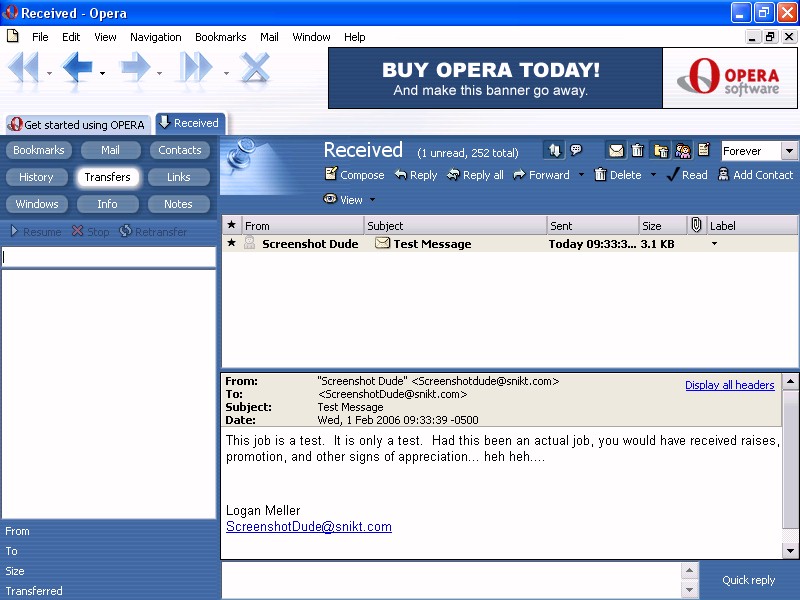800x600 pixels.
Task: Open the ScreenshotDude@snikt.com signature link
Action: tap(309, 527)
